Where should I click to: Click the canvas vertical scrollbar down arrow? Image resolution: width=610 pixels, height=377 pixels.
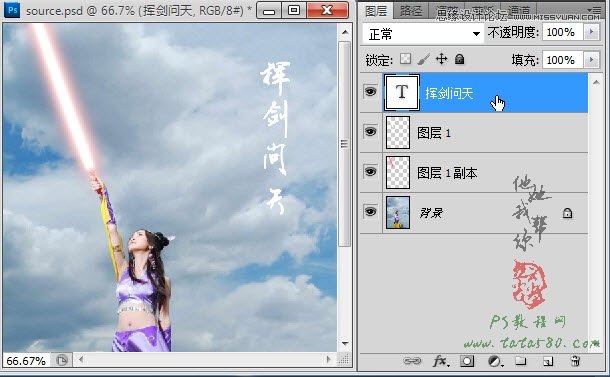(345, 344)
